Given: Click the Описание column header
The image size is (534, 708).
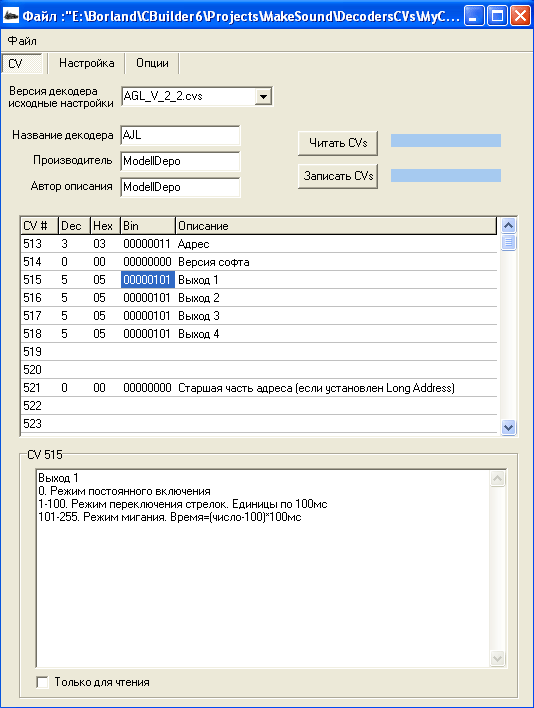Looking at the screenshot, I should tap(336, 226).
